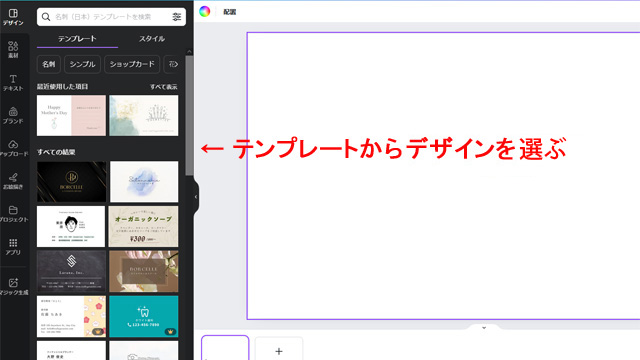Choose the blue watercolor splash template
640x360 pixels.
tap(144, 182)
